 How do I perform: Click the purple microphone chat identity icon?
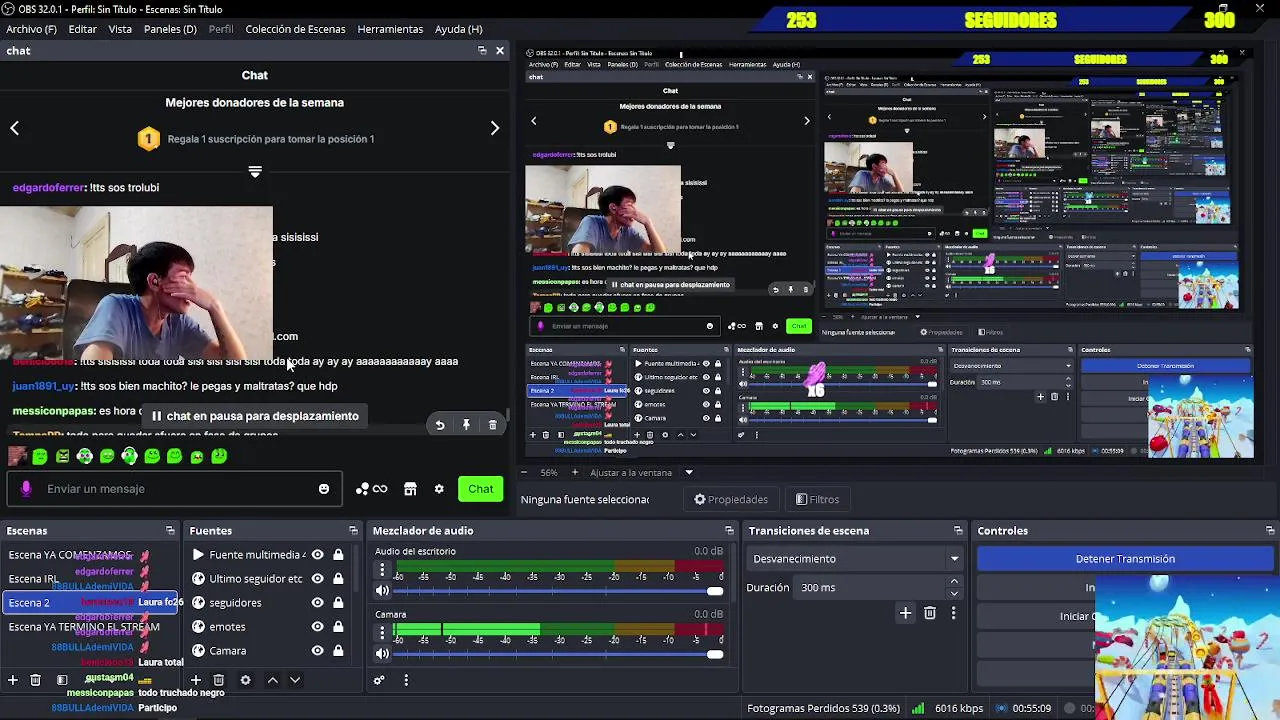pos(26,489)
